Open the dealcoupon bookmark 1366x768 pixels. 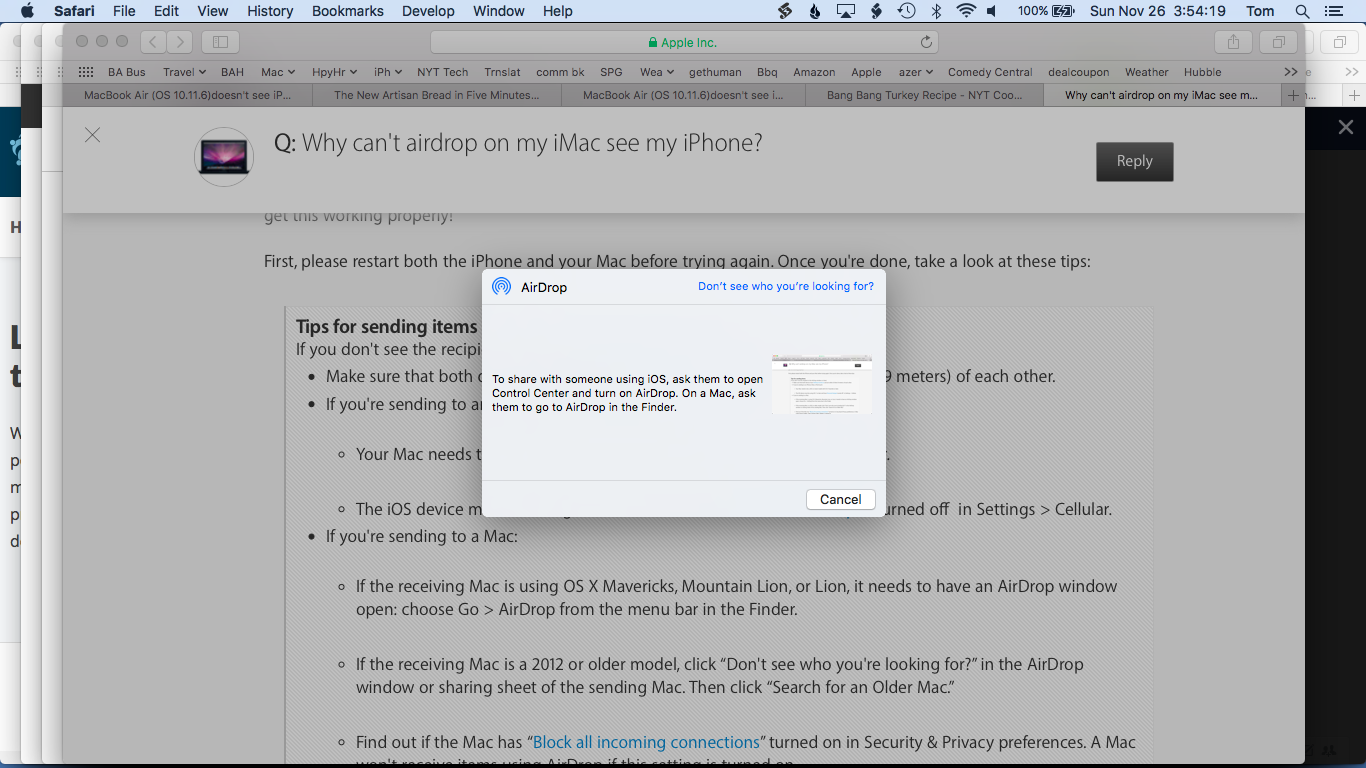point(1079,72)
